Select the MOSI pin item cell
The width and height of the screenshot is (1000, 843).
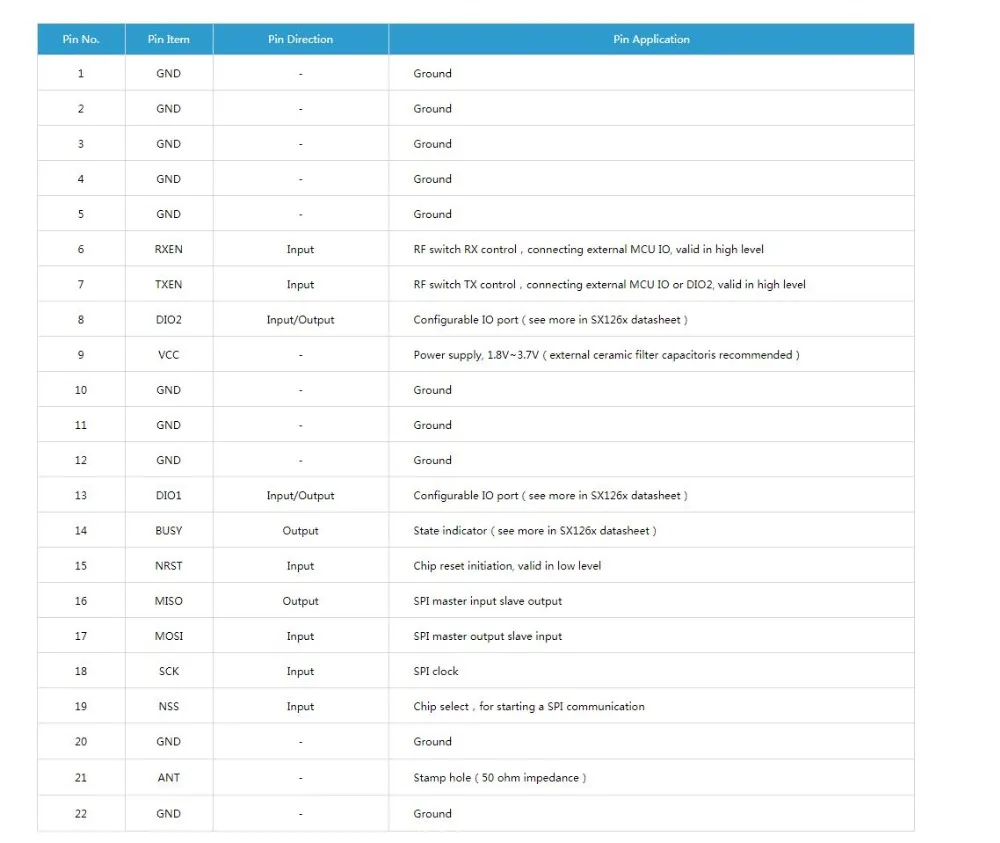pos(169,636)
